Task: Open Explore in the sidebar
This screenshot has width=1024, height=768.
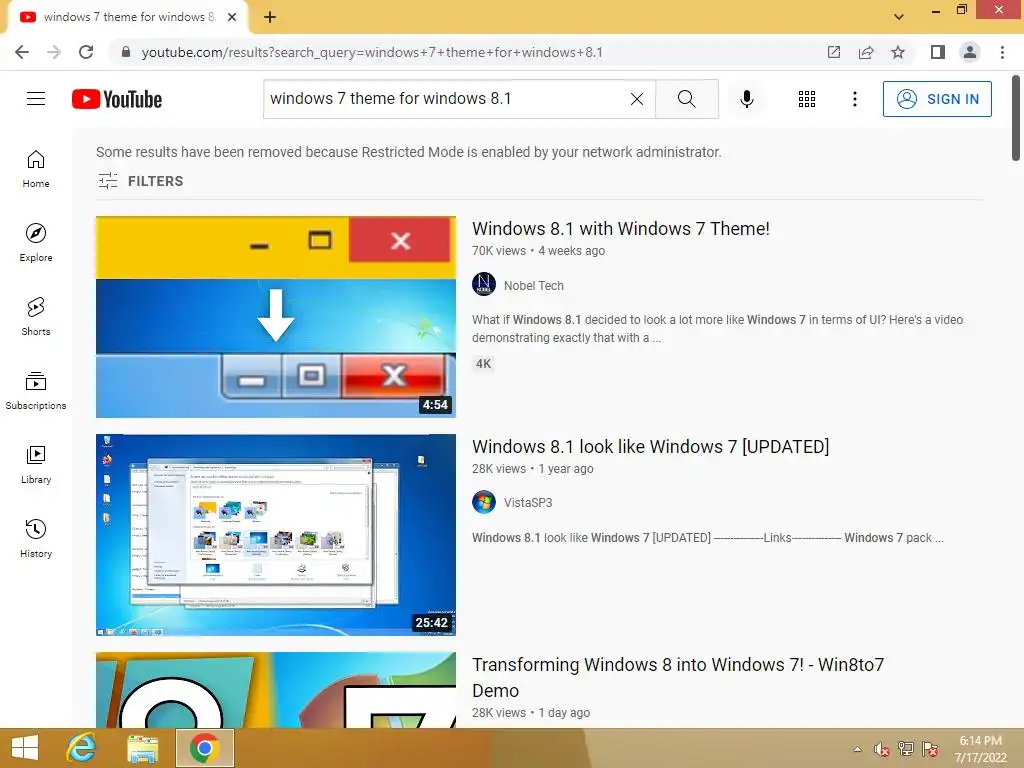Action: coord(36,242)
